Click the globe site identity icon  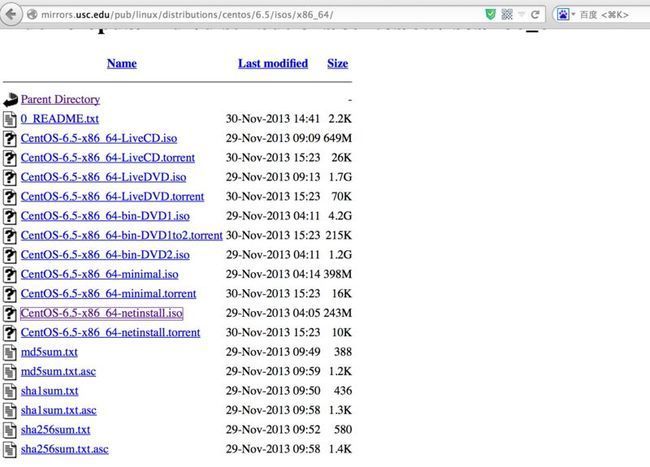pyautogui.click(x=32, y=15)
